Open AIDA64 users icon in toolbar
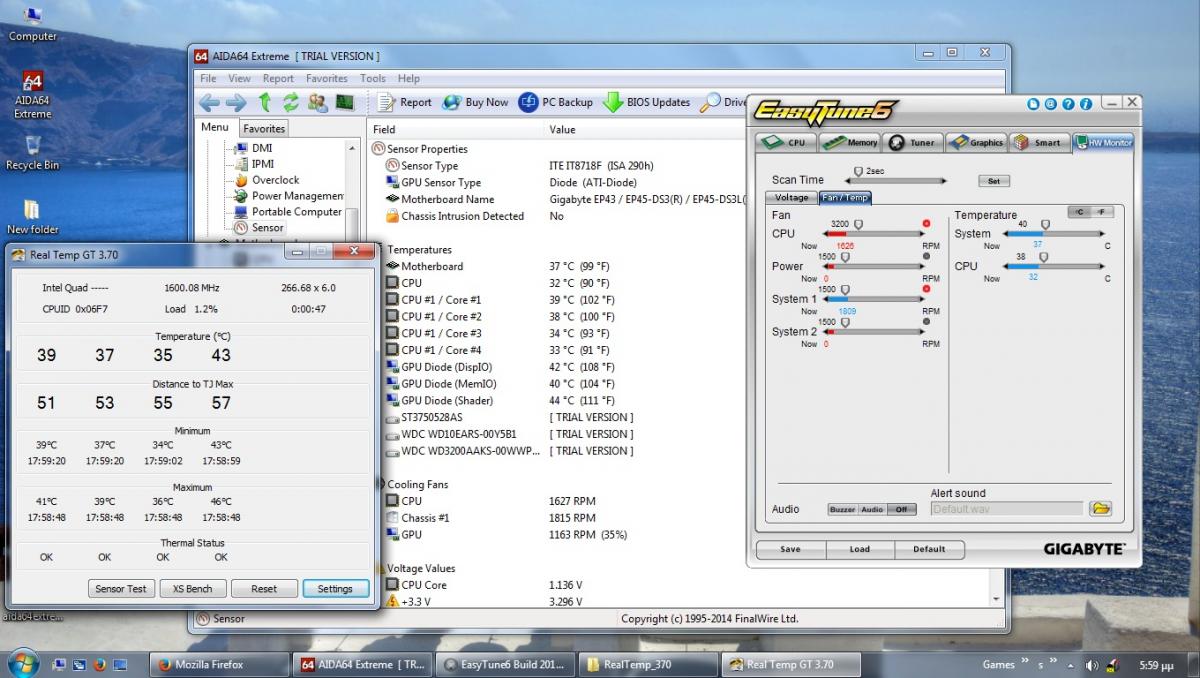The image size is (1200, 678). 318,102
